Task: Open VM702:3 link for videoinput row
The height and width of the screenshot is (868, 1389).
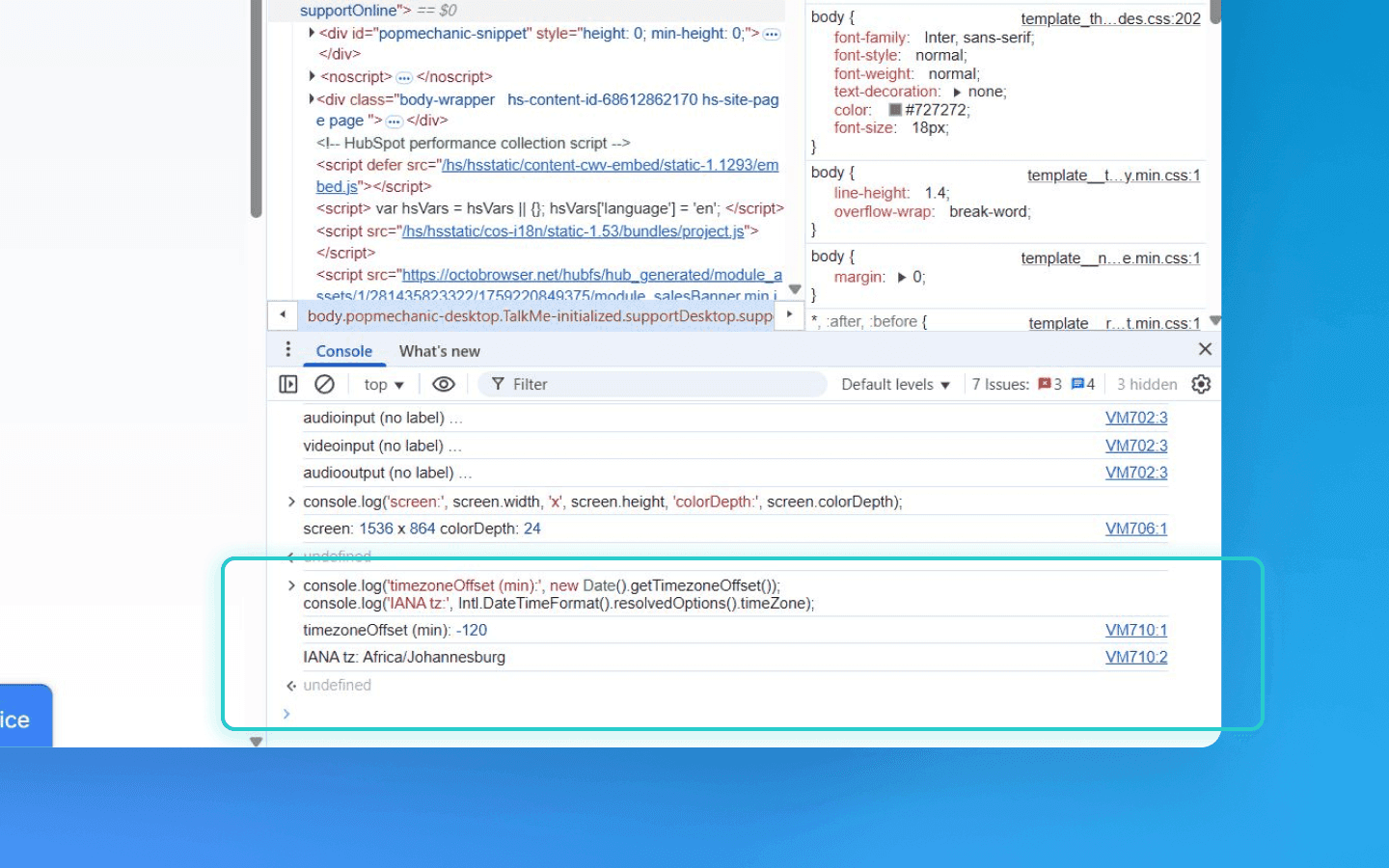Action: (1136, 446)
